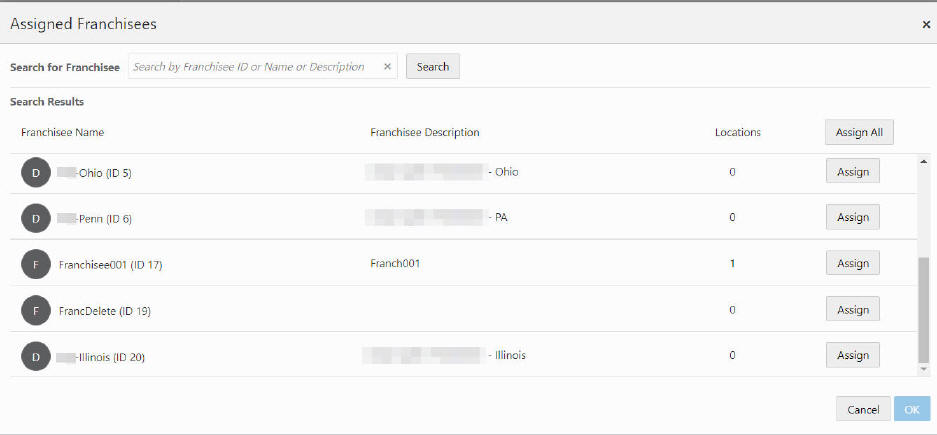Click the results list scrollbar thumb
The width and height of the screenshot is (937, 435).
pyautogui.click(x=924, y=310)
